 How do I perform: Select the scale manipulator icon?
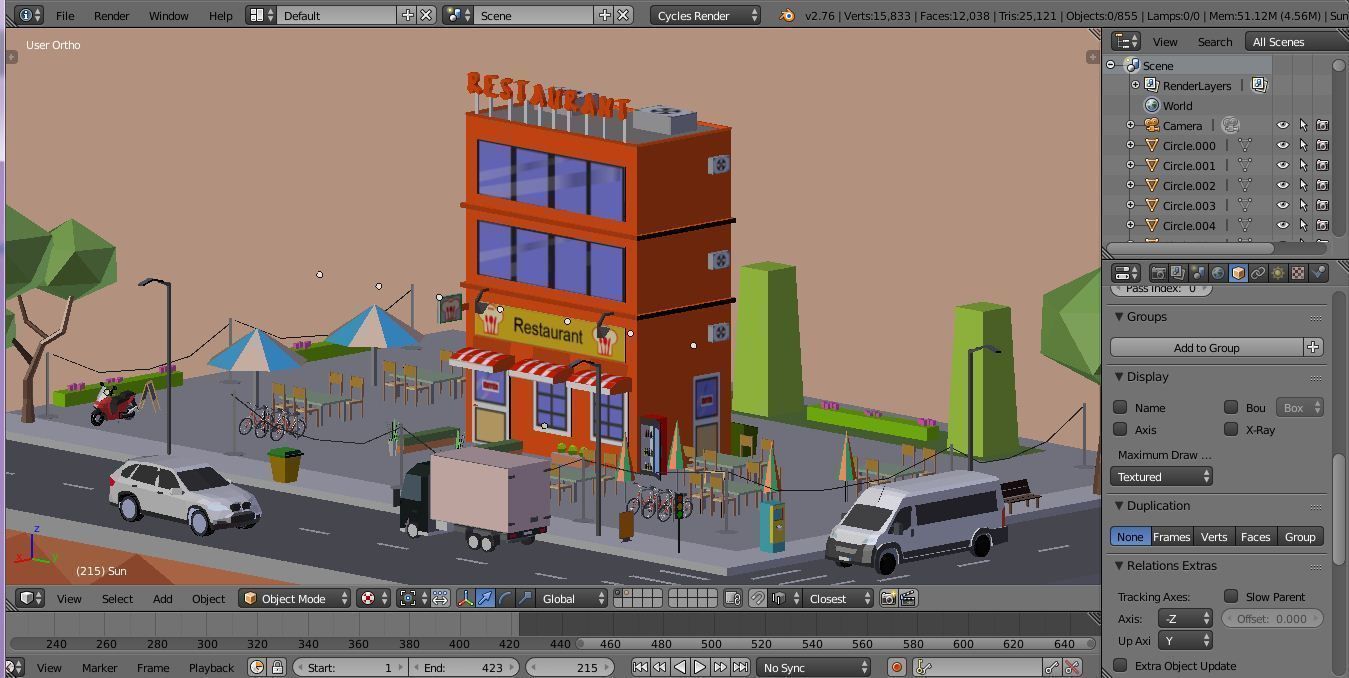[525, 598]
